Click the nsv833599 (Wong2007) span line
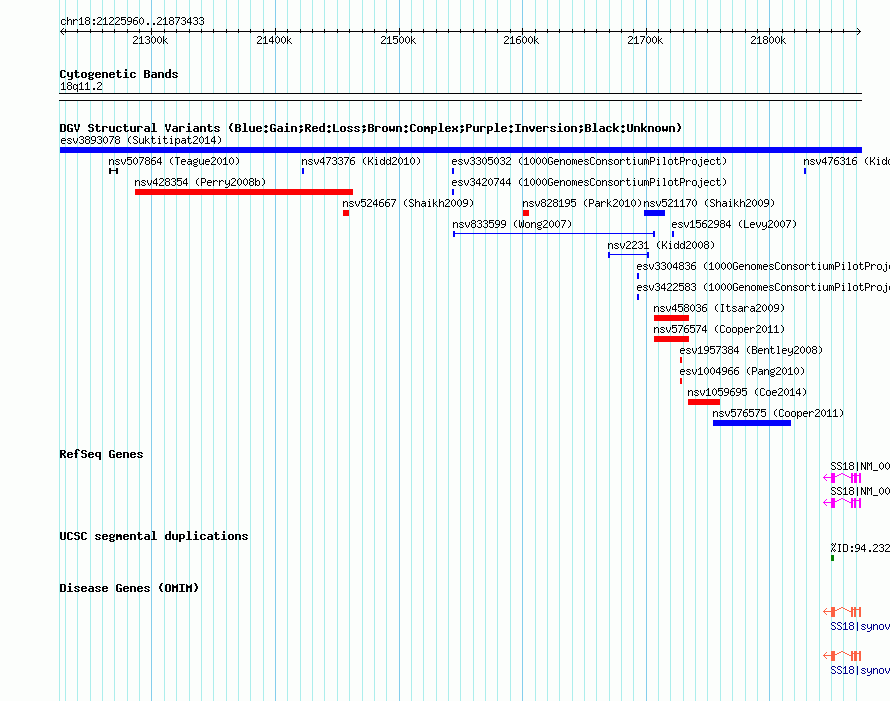 pyautogui.click(x=554, y=234)
